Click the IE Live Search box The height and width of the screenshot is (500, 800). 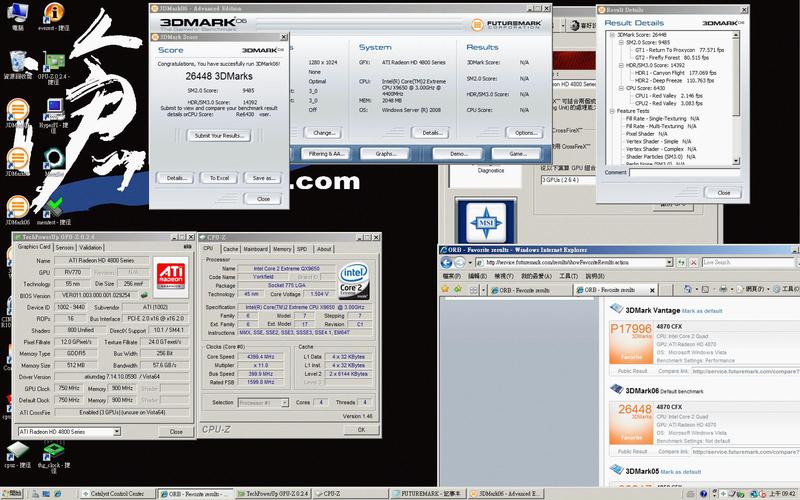coord(748,262)
